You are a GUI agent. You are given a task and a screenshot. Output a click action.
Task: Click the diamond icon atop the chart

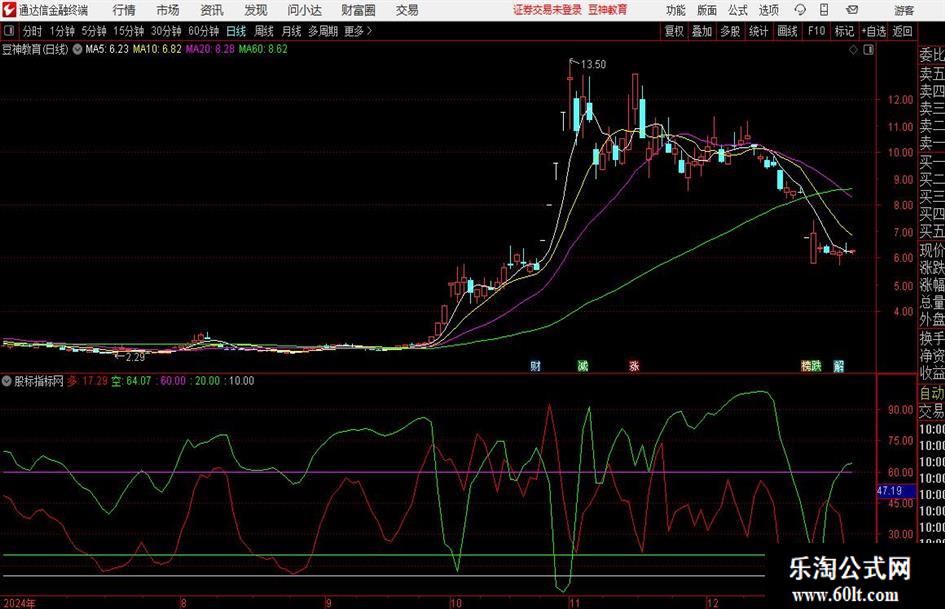point(853,49)
